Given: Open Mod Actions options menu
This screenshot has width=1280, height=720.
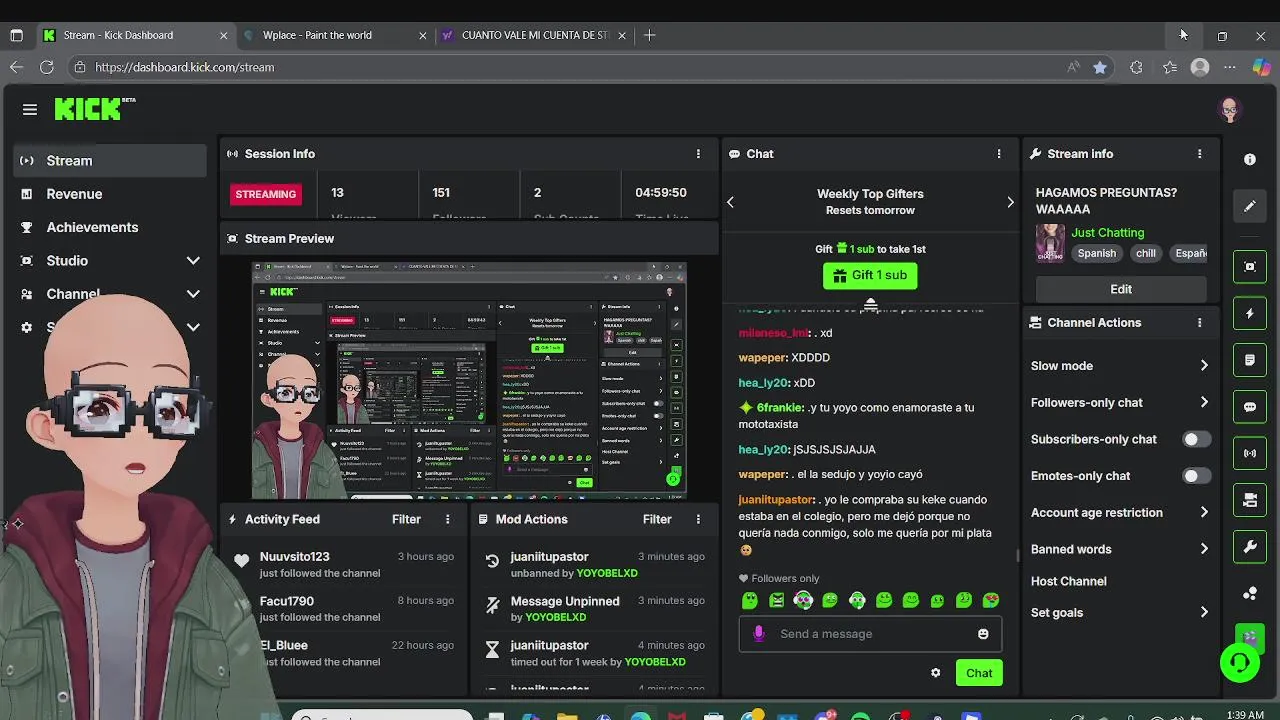Looking at the screenshot, I should coord(698,519).
